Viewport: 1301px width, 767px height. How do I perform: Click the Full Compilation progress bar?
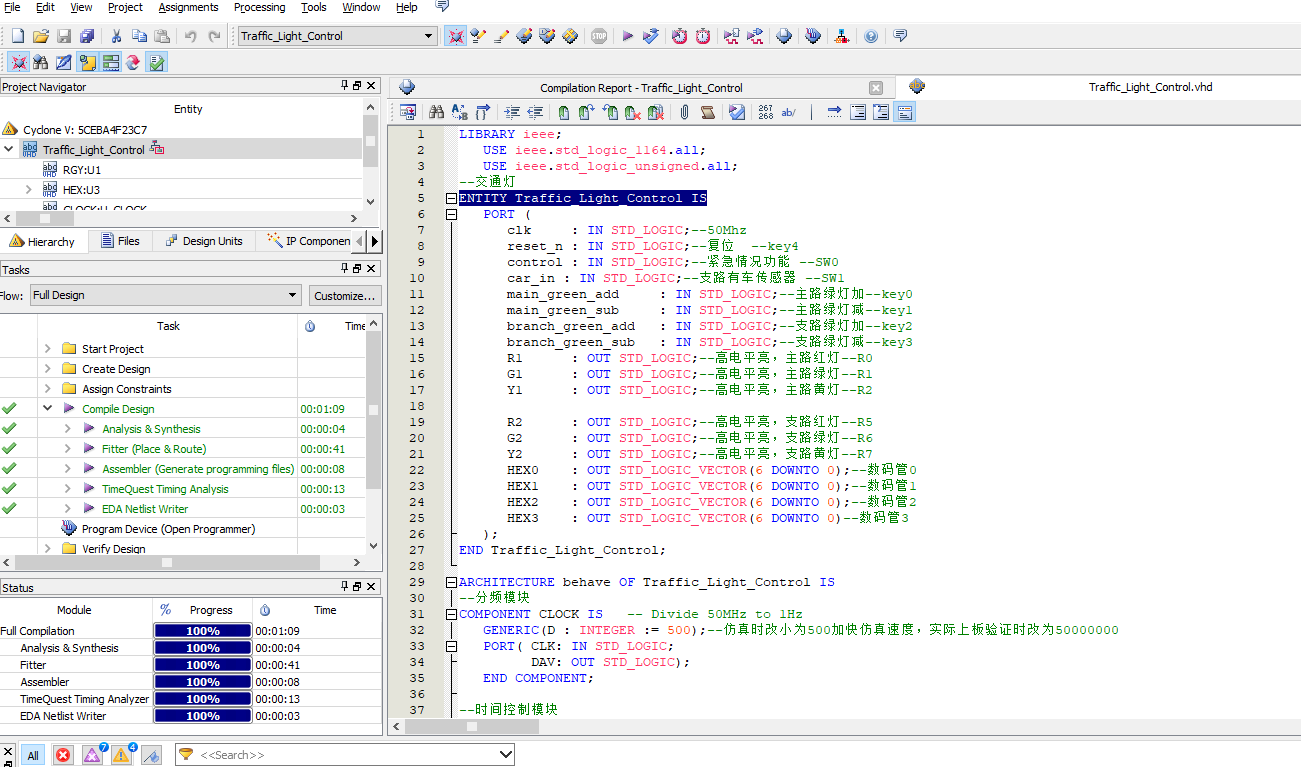(x=202, y=631)
